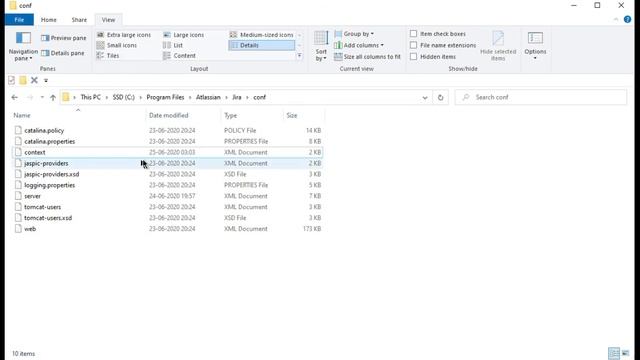Customize Quick Access Toolbar dropdown

(x=46, y=81)
